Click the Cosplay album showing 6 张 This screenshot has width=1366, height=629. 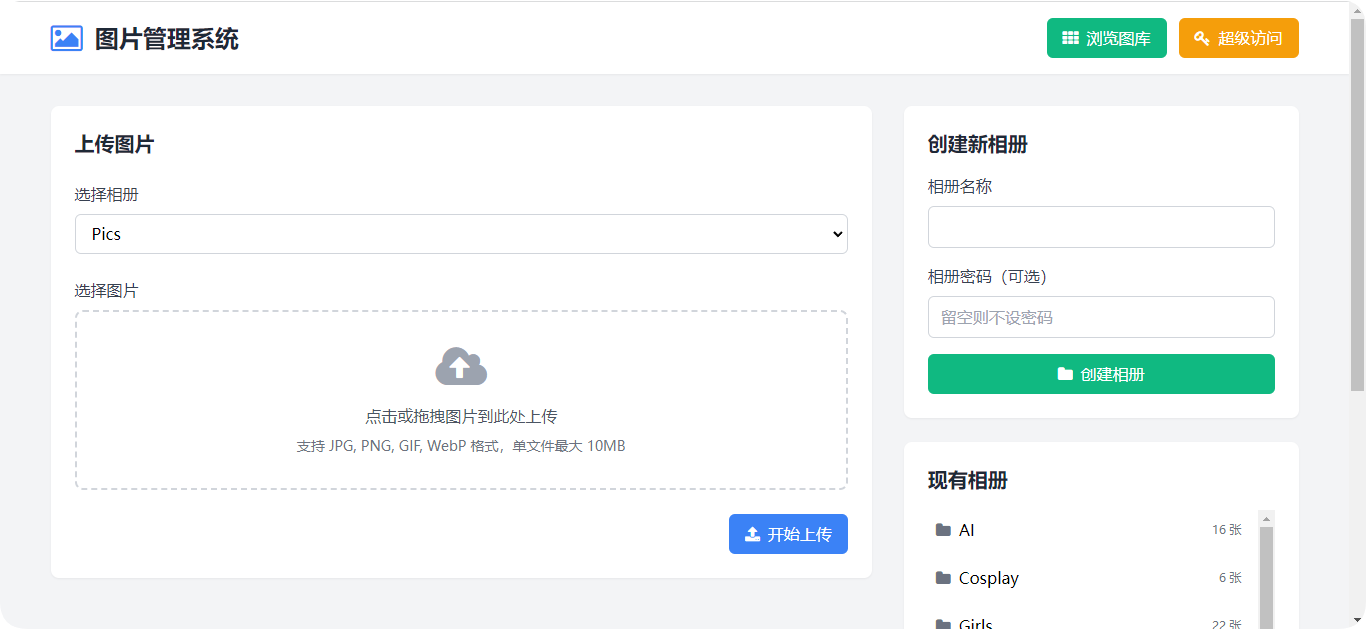pos(1090,578)
